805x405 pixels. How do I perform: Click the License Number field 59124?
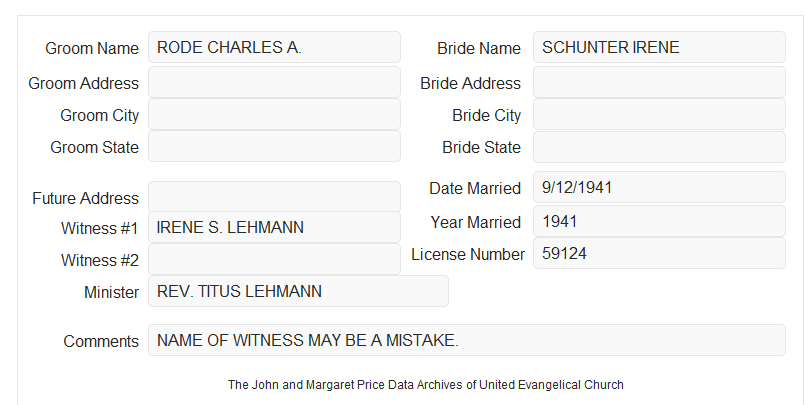tap(659, 253)
